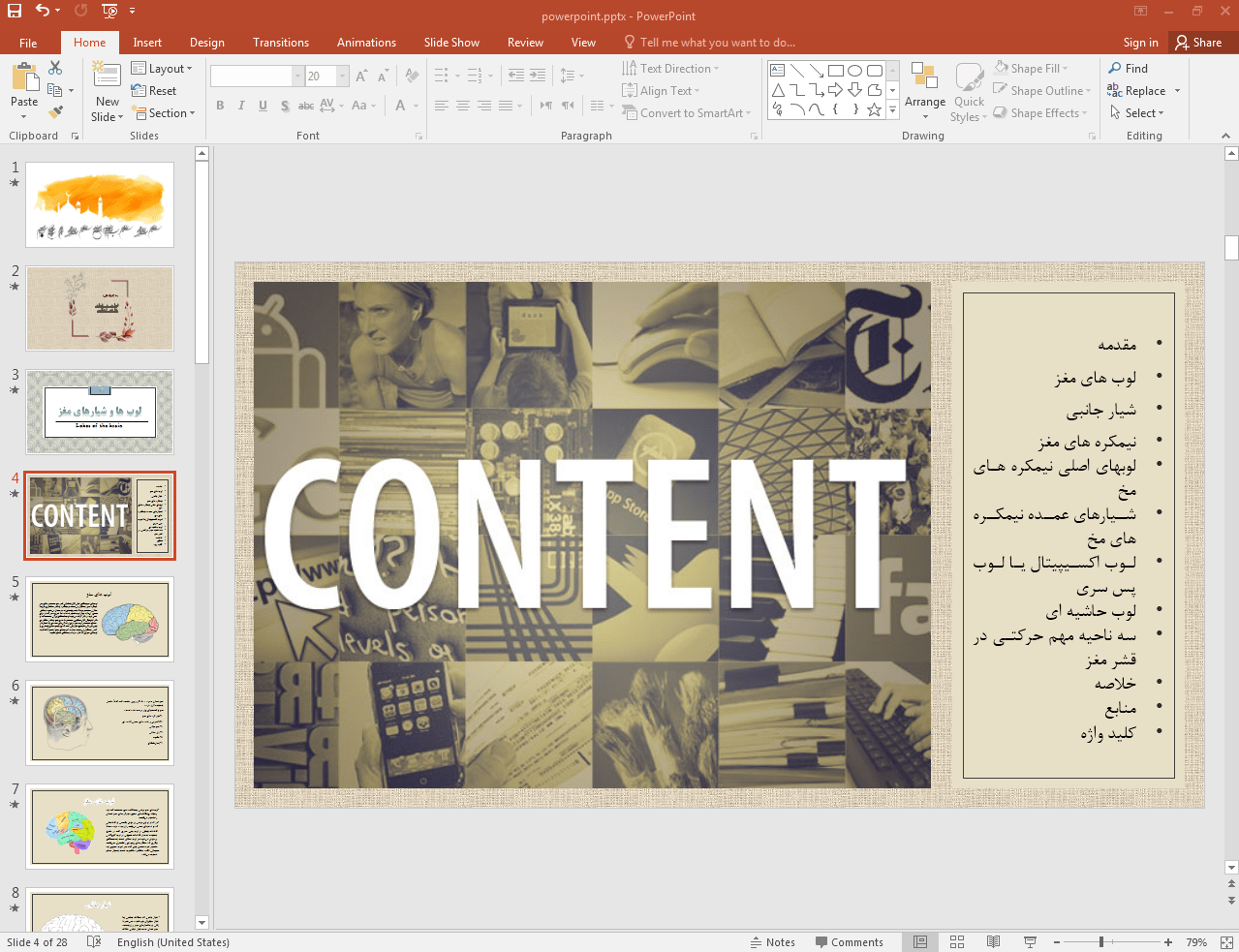This screenshot has width=1239, height=952.
Task: Switch to Slide Sorter view
Action: coord(957,942)
